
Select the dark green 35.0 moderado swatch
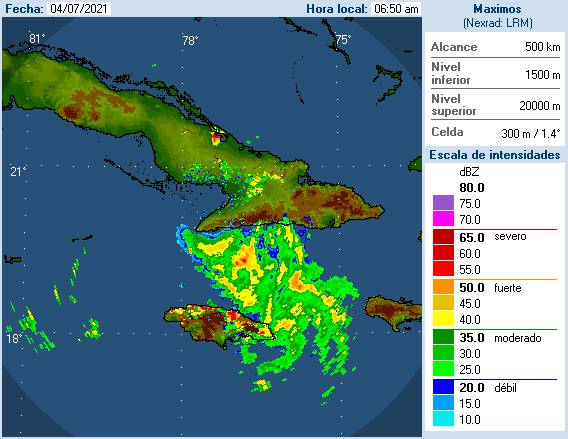(443, 337)
